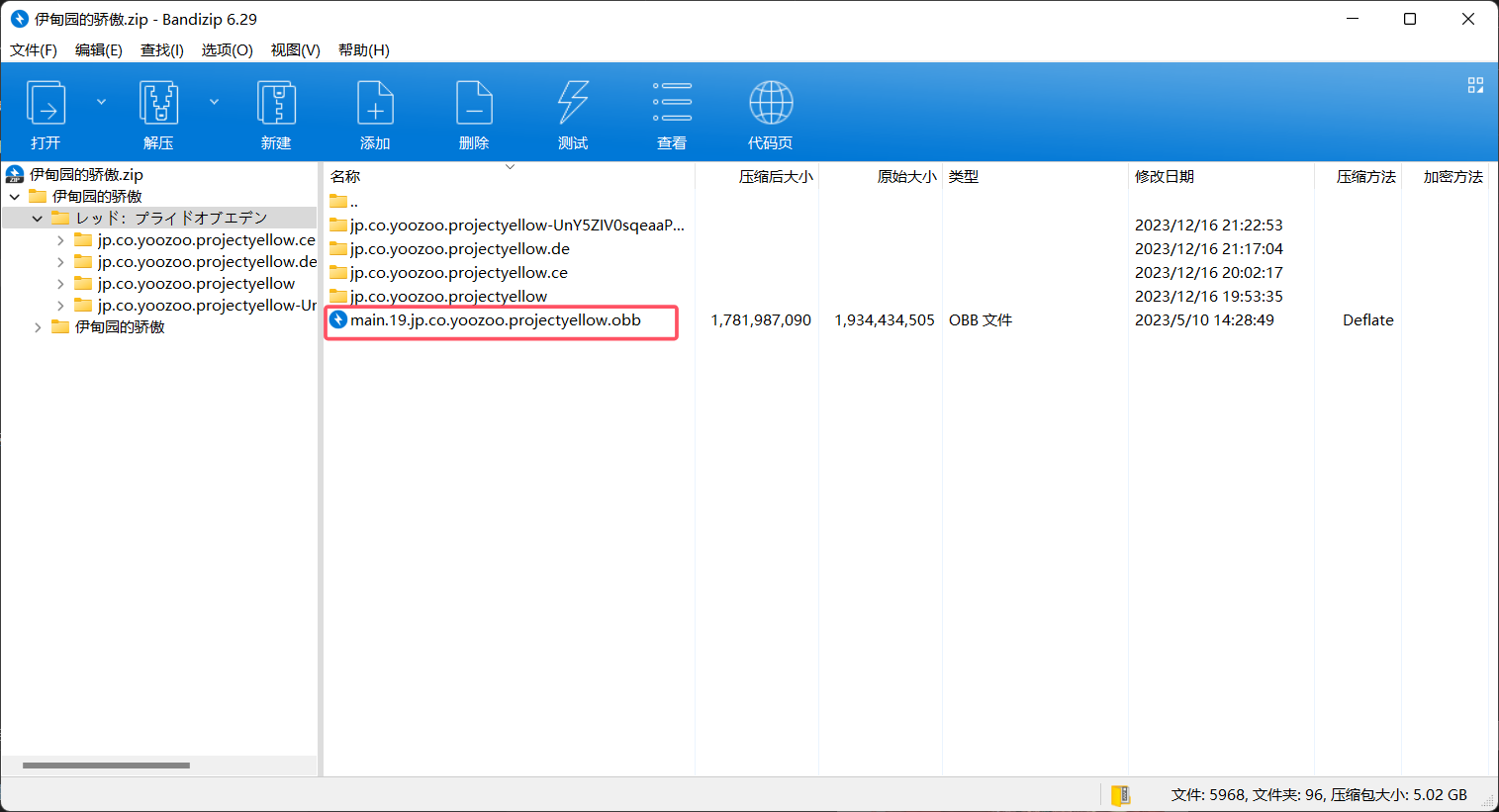This screenshot has height=812, width=1499.
Task: Expand the lower 伊甸园的骄傲 tree folder
Action: click(38, 327)
